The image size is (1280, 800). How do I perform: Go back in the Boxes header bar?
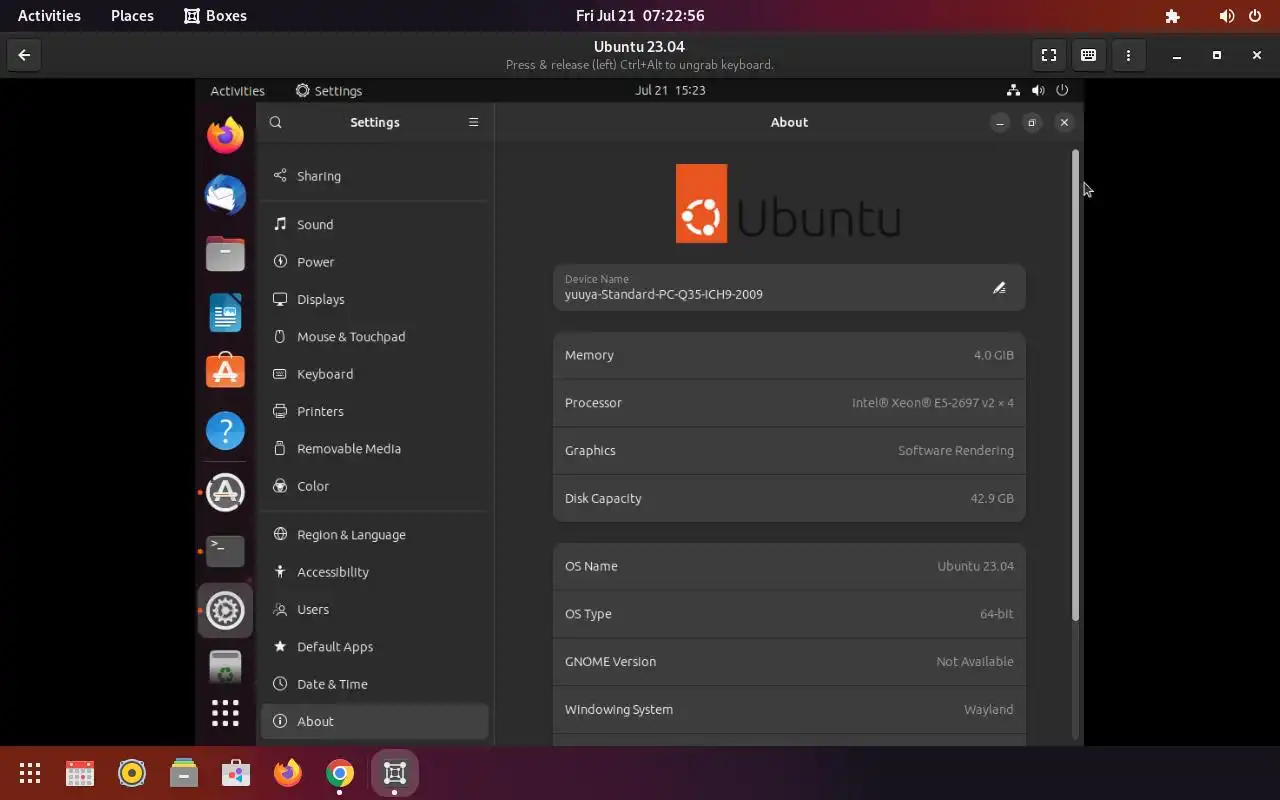24,55
